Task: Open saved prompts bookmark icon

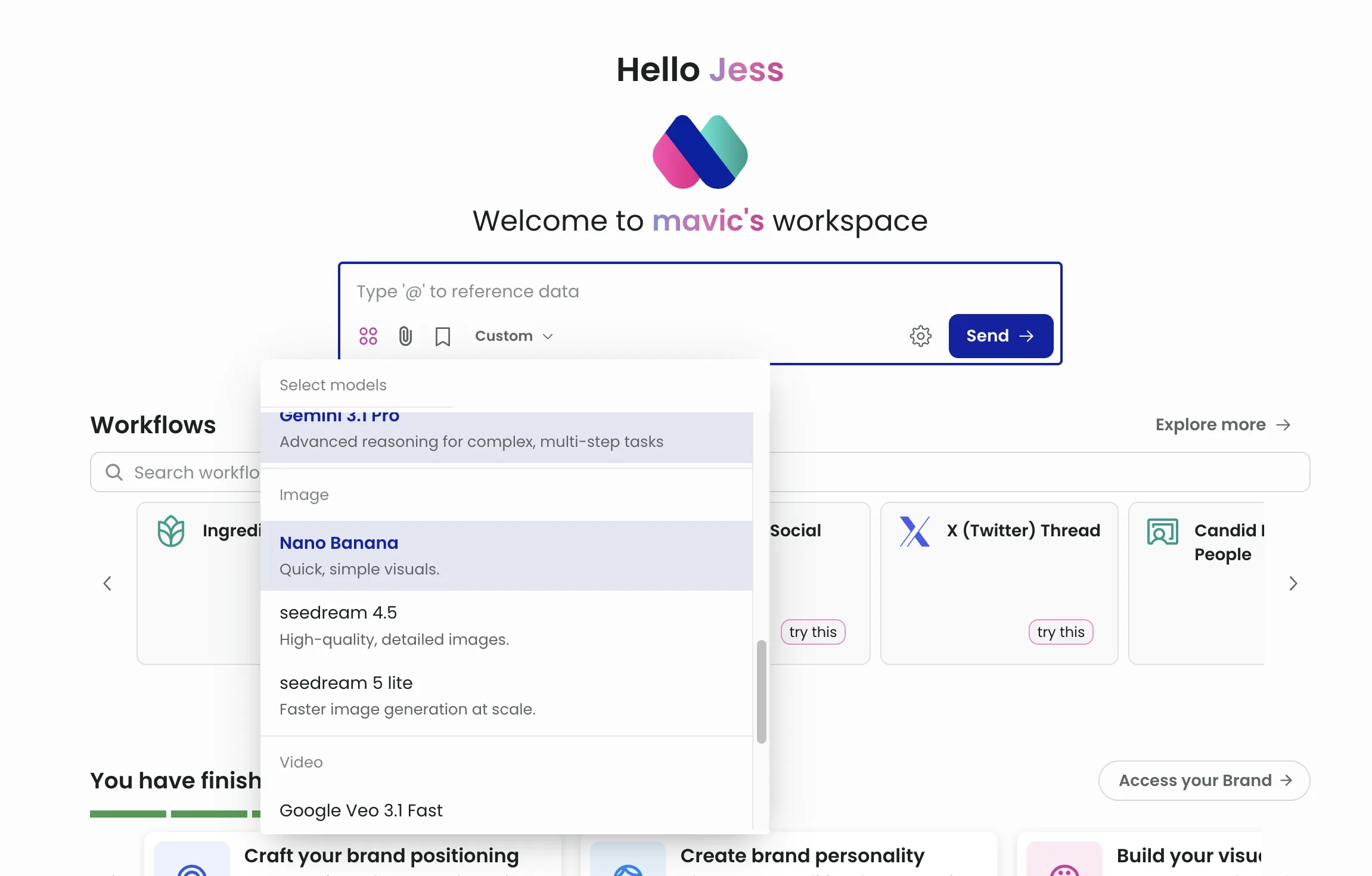Action: (442, 337)
